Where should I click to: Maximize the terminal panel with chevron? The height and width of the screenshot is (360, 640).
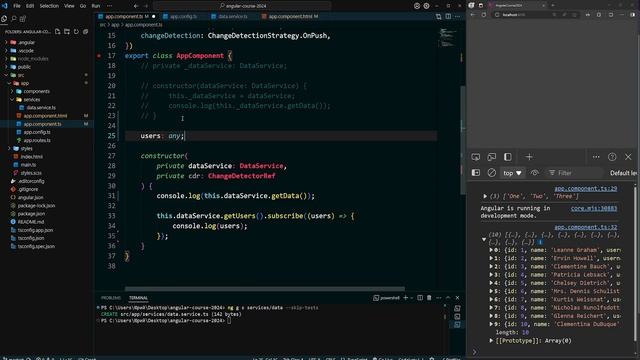point(448,298)
